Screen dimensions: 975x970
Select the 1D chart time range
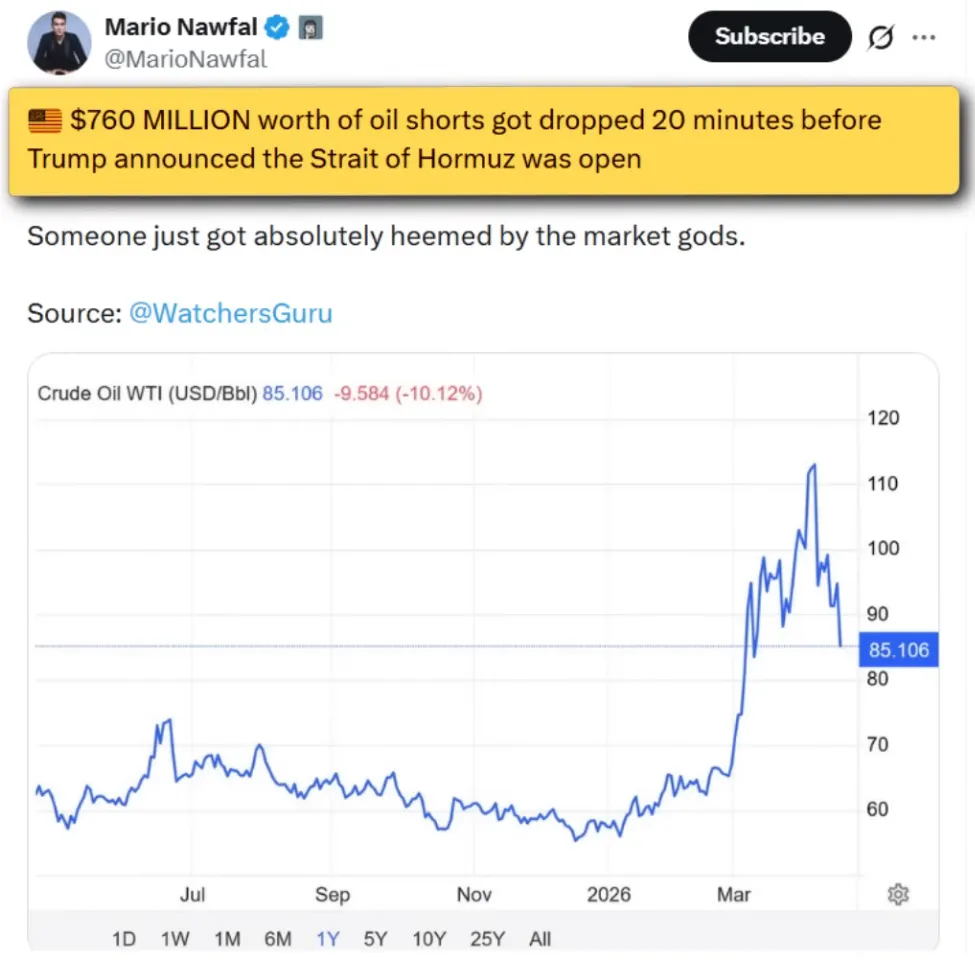(123, 939)
